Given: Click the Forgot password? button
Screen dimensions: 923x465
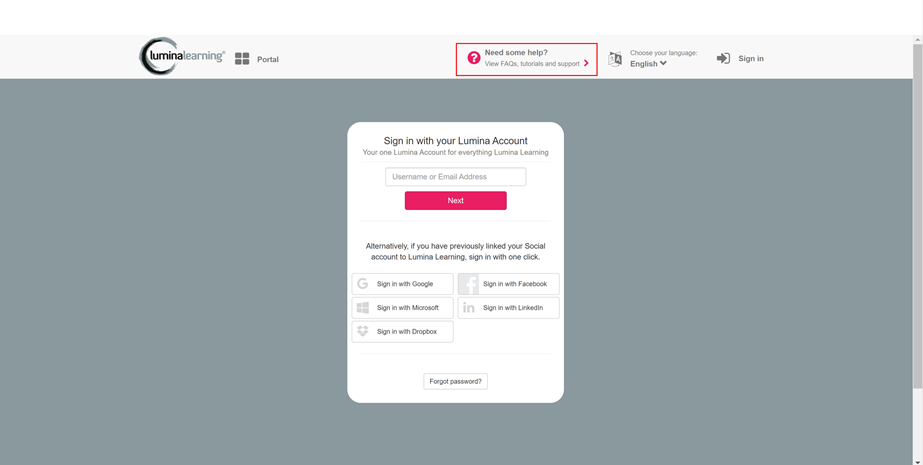Looking at the screenshot, I should coord(456,381).
